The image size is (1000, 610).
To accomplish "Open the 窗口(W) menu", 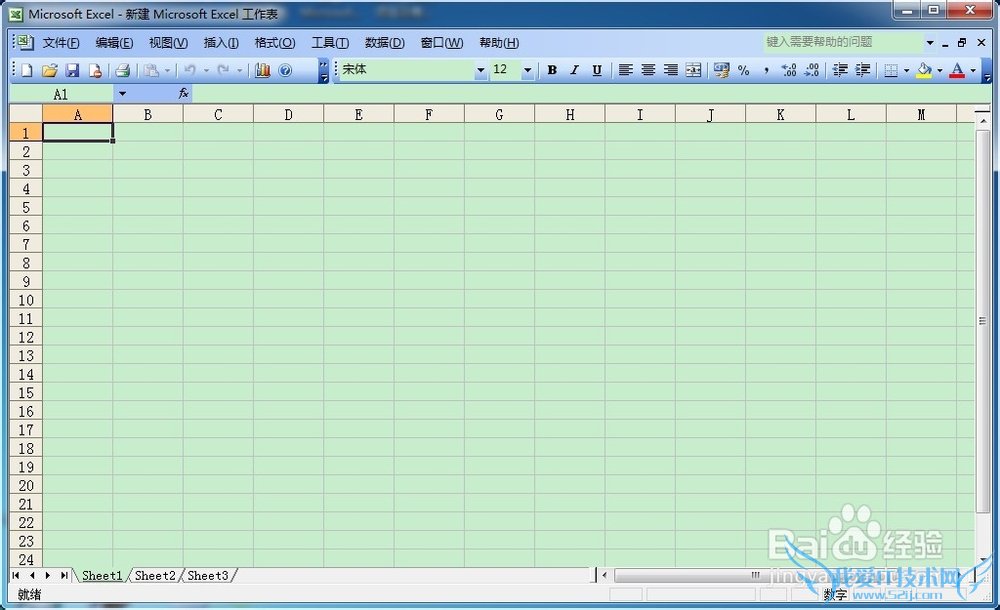I will point(442,43).
